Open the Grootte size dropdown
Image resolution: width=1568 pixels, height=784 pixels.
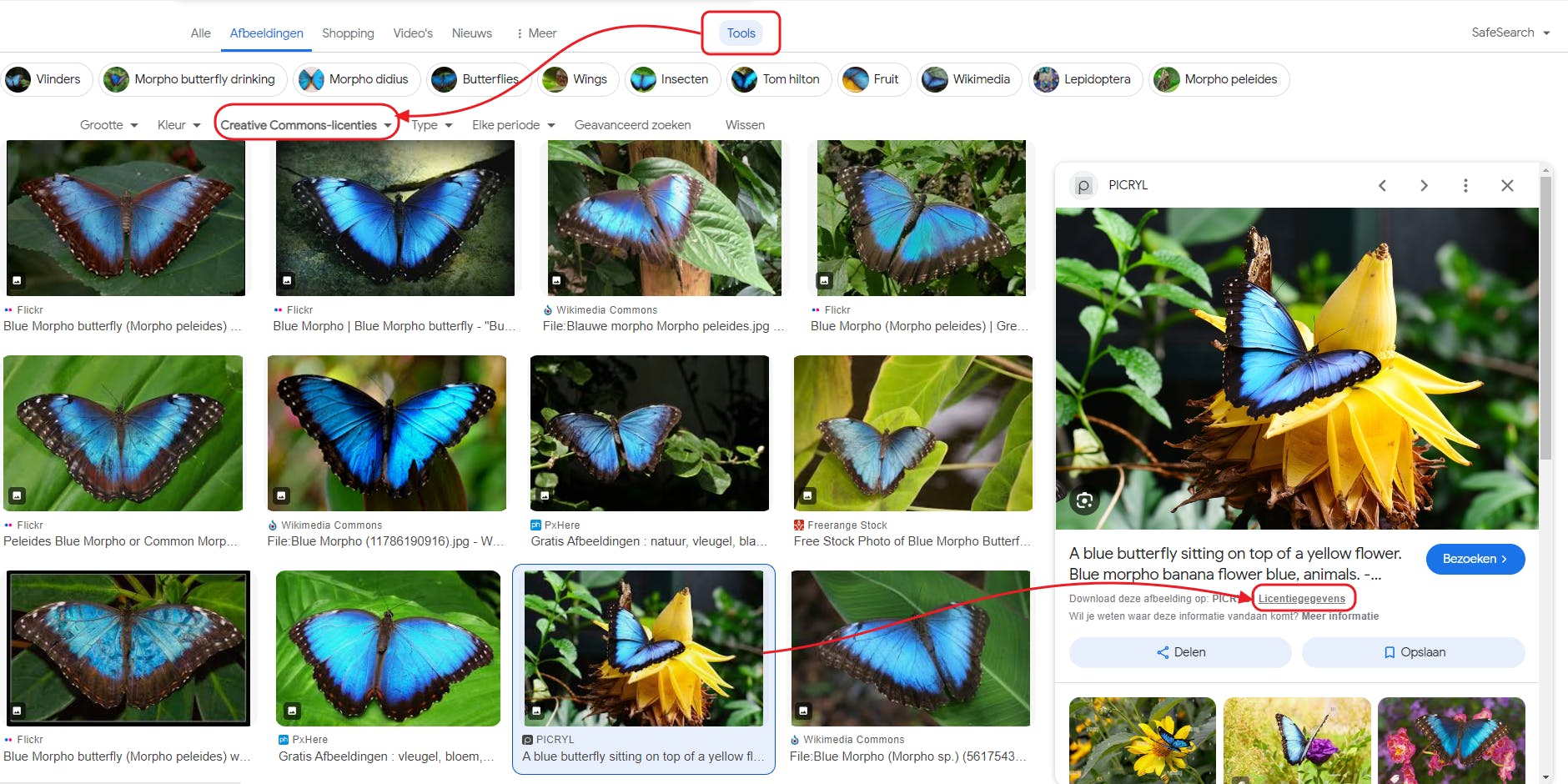point(109,125)
